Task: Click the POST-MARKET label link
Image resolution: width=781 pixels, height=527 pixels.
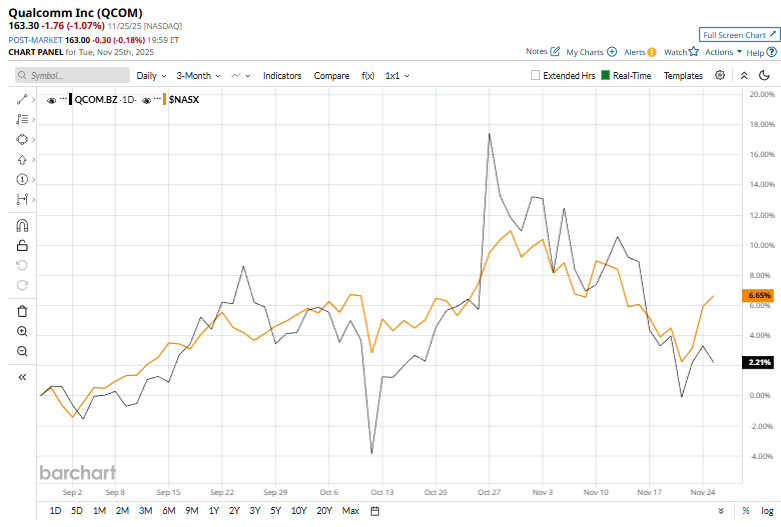Action: click(x=35, y=40)
